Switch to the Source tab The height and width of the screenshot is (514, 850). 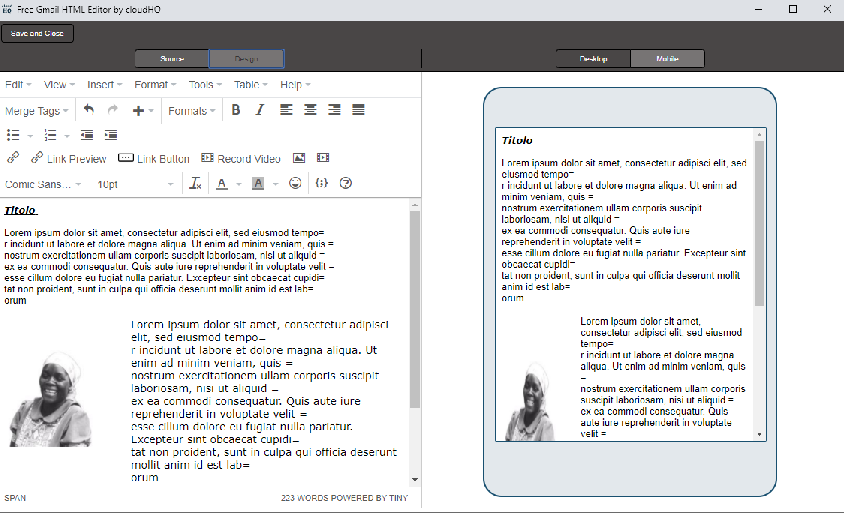point(172,59)
